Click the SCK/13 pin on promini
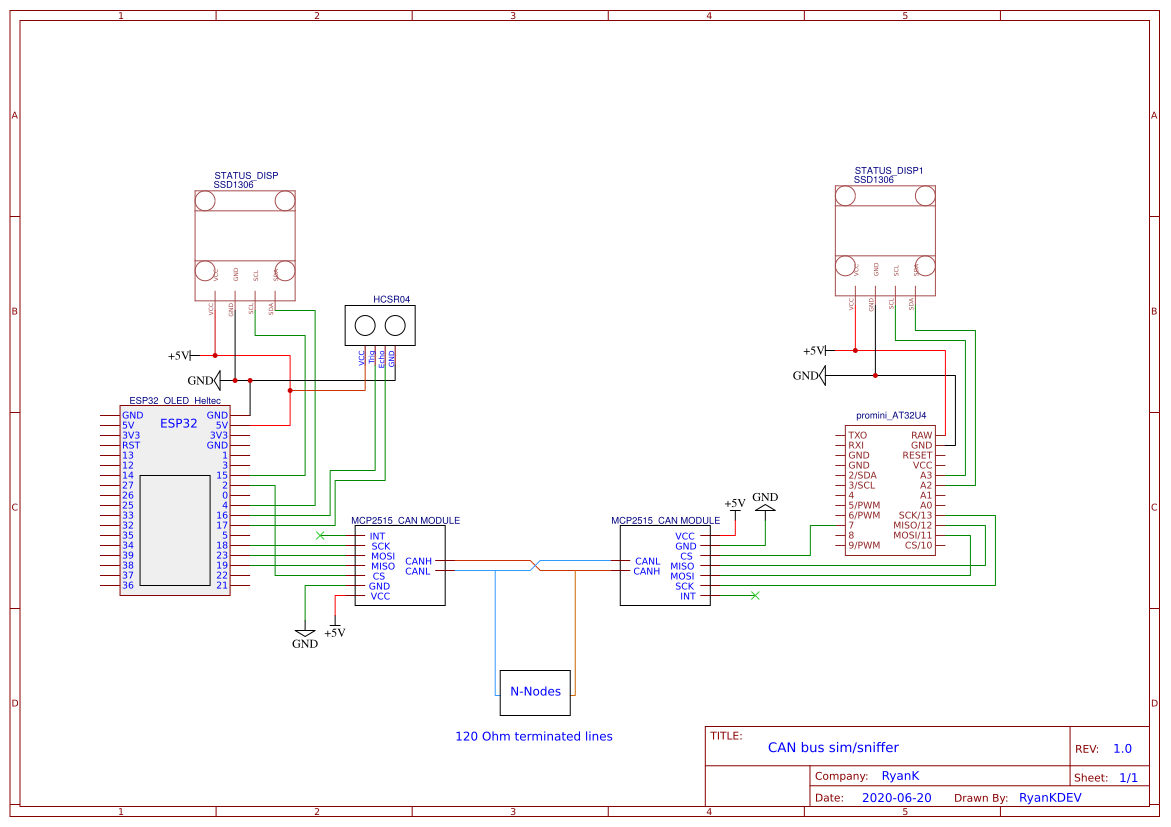This screenshot has width=1171, height=827. tap(916, 515)
